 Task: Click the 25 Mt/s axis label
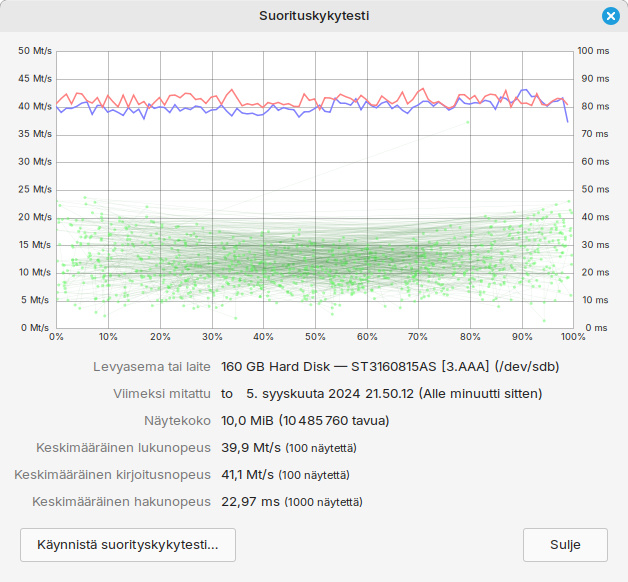pyautogui.click(x=35, y=189)
